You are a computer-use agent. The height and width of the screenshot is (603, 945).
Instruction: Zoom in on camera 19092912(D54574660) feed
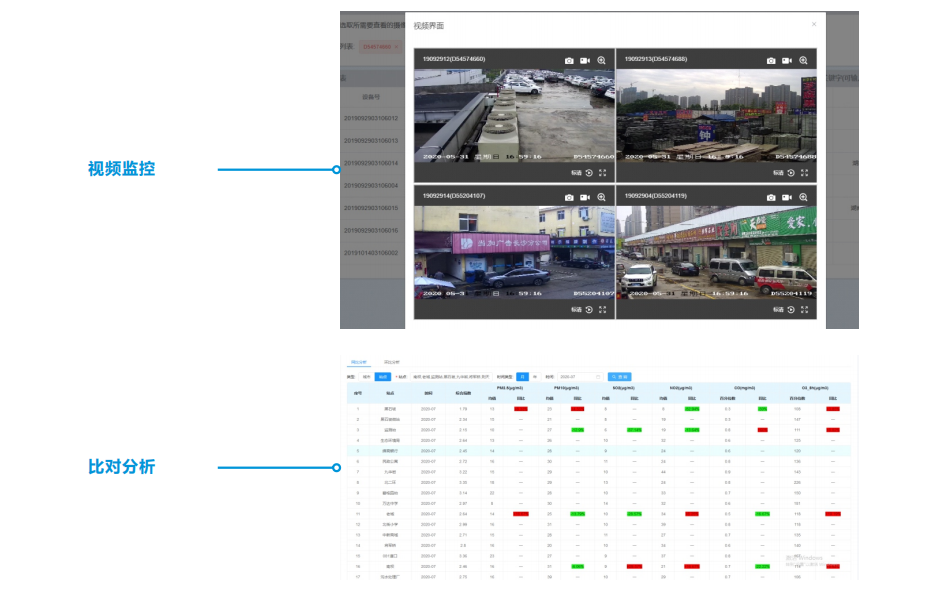[x=601, y=60]
